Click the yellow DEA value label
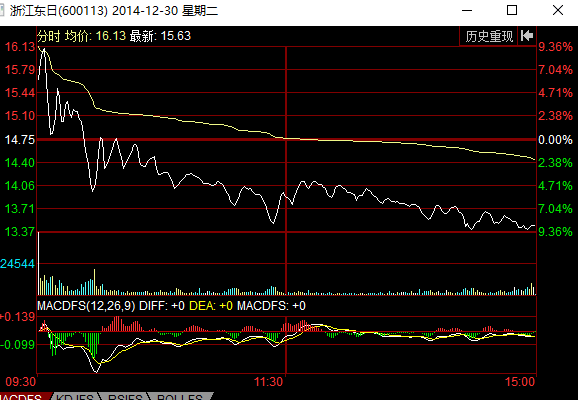This screenshot has width=578, height=400. [x=211, y=306]
